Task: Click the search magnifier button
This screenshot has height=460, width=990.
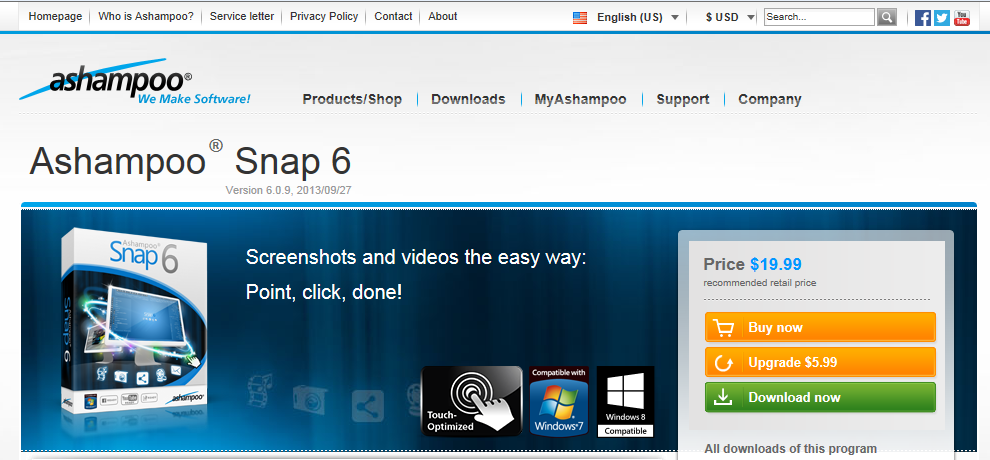Action: (x=886, y=17)
